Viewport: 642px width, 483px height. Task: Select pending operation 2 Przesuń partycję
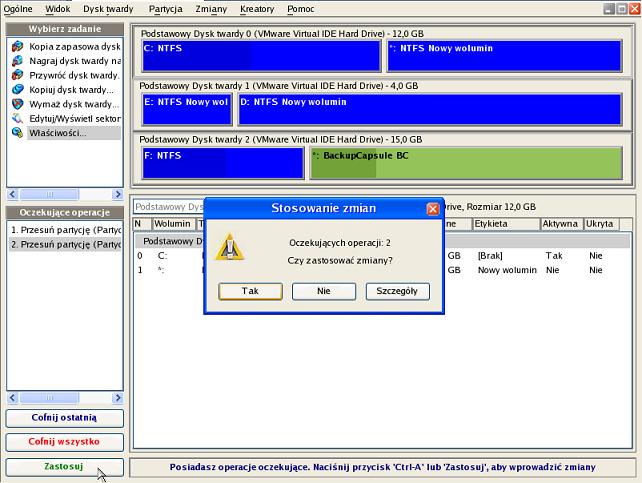coord(66,244)
